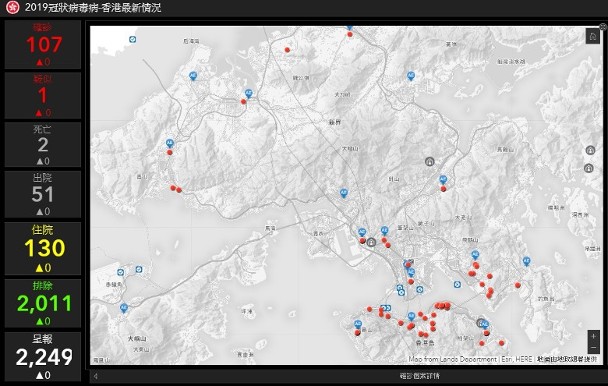
Task: Click the easternmost blue AE hospital marker
Action: click(x=526, y=261)
